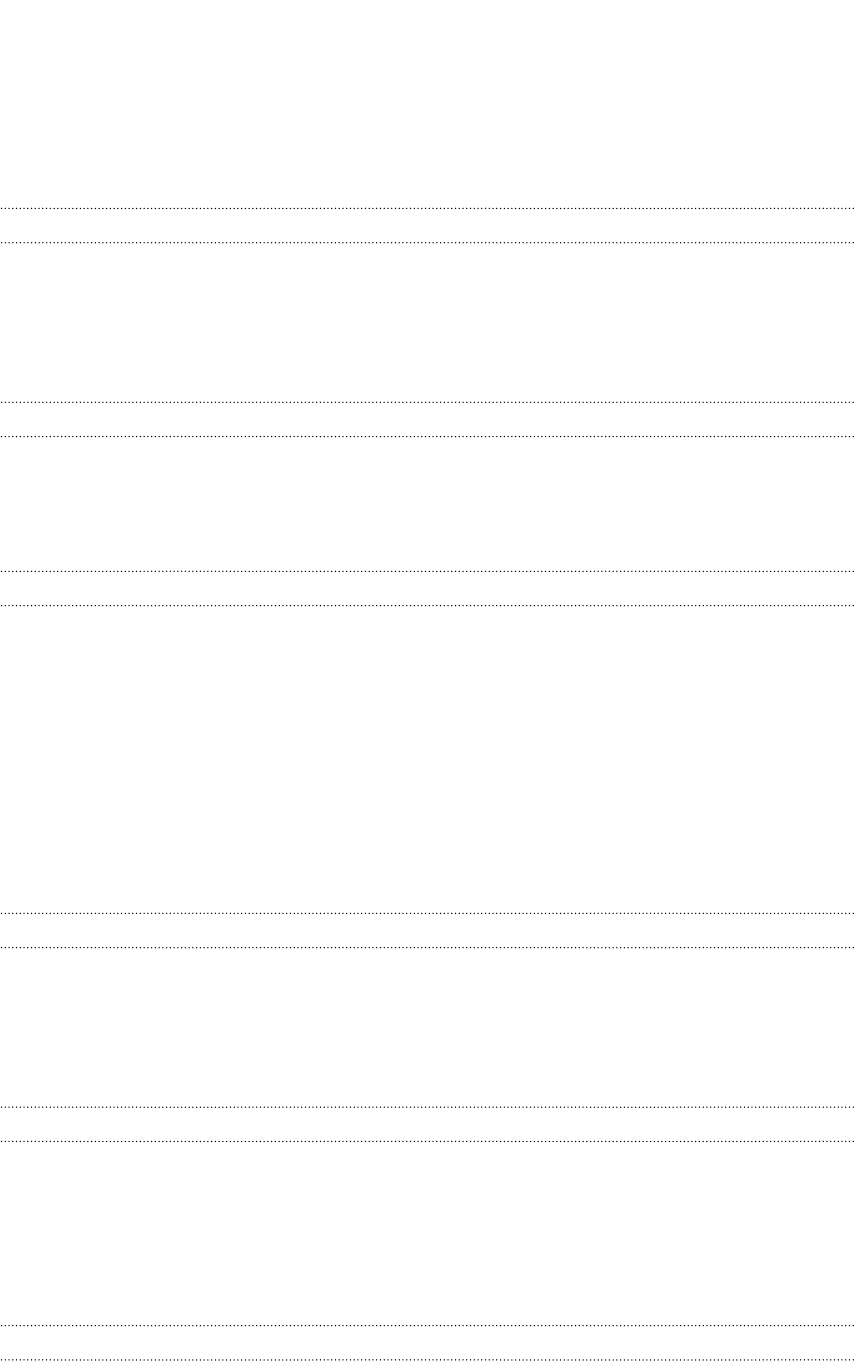The image size is (854, 1361).
Task: Click the blank area above the first divider
Action: [x=427, y=103]
